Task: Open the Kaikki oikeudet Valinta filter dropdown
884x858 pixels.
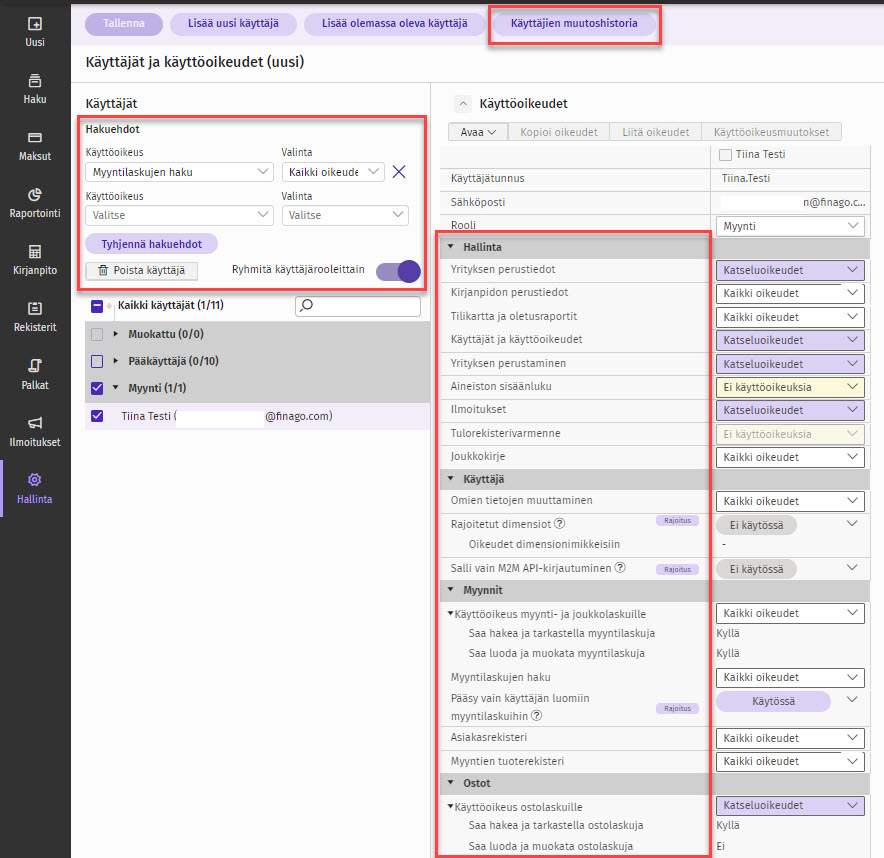Action: coord(333,172)
